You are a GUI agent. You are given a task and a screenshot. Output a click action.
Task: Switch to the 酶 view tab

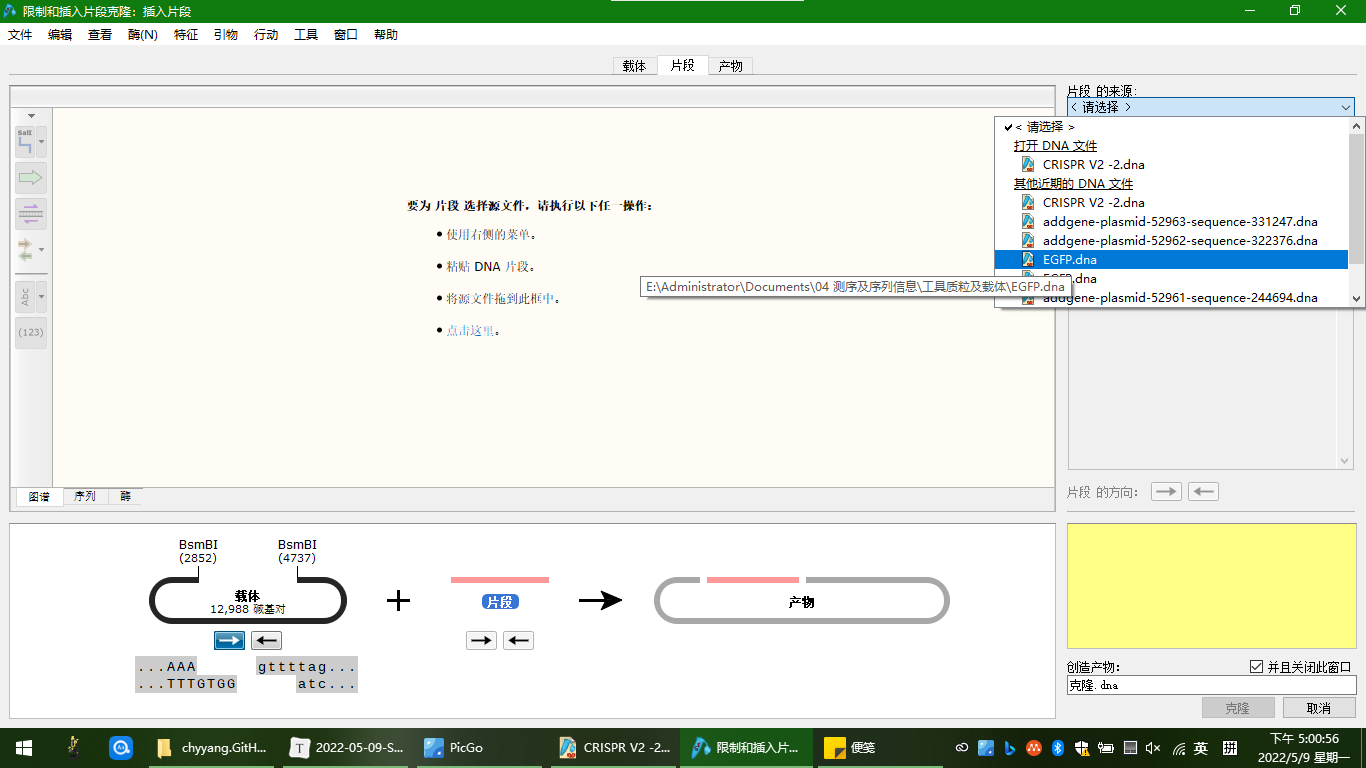[x=126, y=496]
